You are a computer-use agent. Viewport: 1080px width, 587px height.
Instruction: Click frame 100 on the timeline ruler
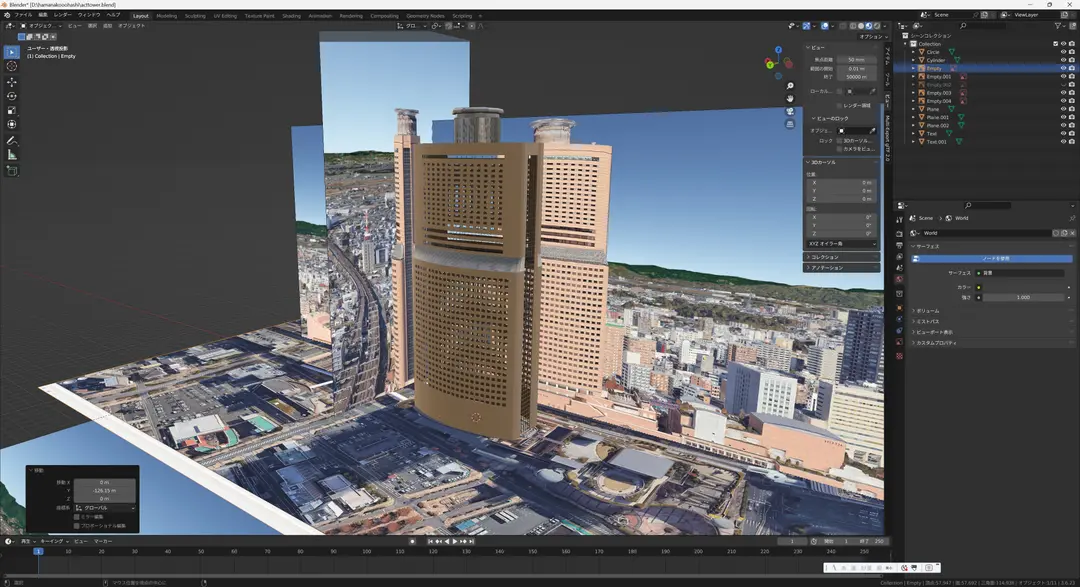[x=366, y=551]
